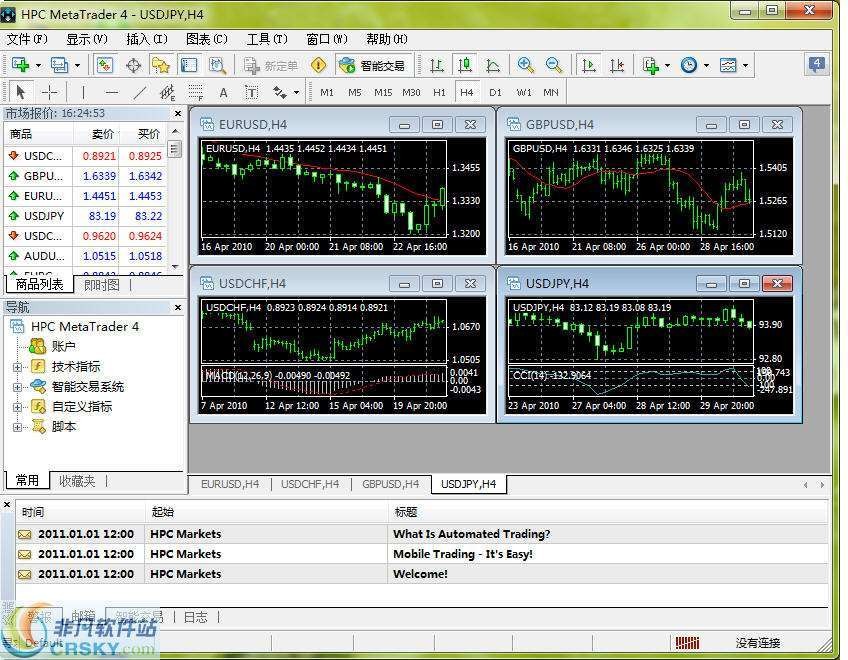The width and height of the screenshot is (848, 660).
Task: Toggle the auto scroll chart icon
Action: pos(588,65)
